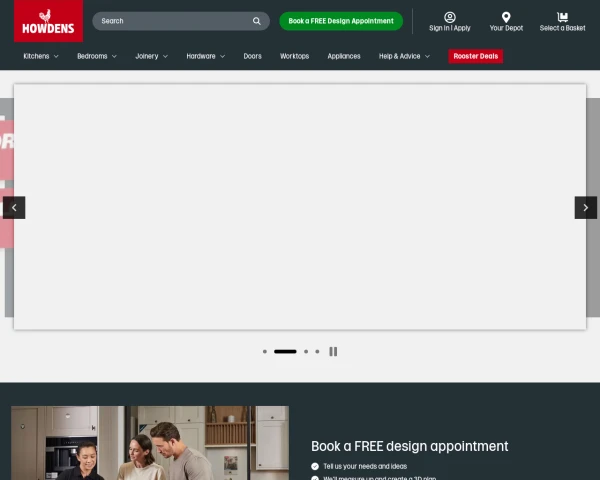Open the Worktops menu item
Image resolution: width=600 pixels, height=480 pixels.
click(x=294, y=56)
